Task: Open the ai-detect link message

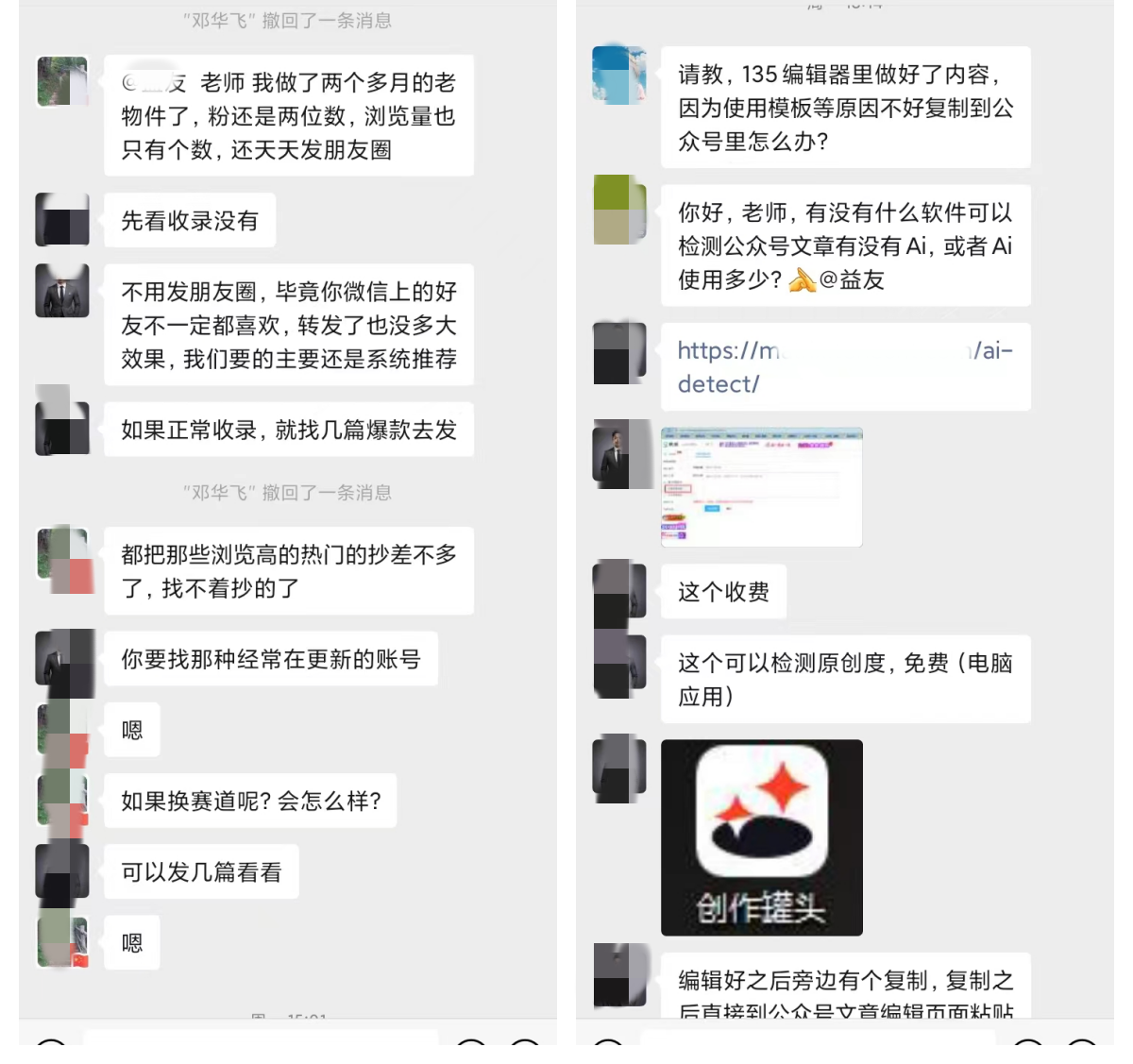Action: (845, 366)
